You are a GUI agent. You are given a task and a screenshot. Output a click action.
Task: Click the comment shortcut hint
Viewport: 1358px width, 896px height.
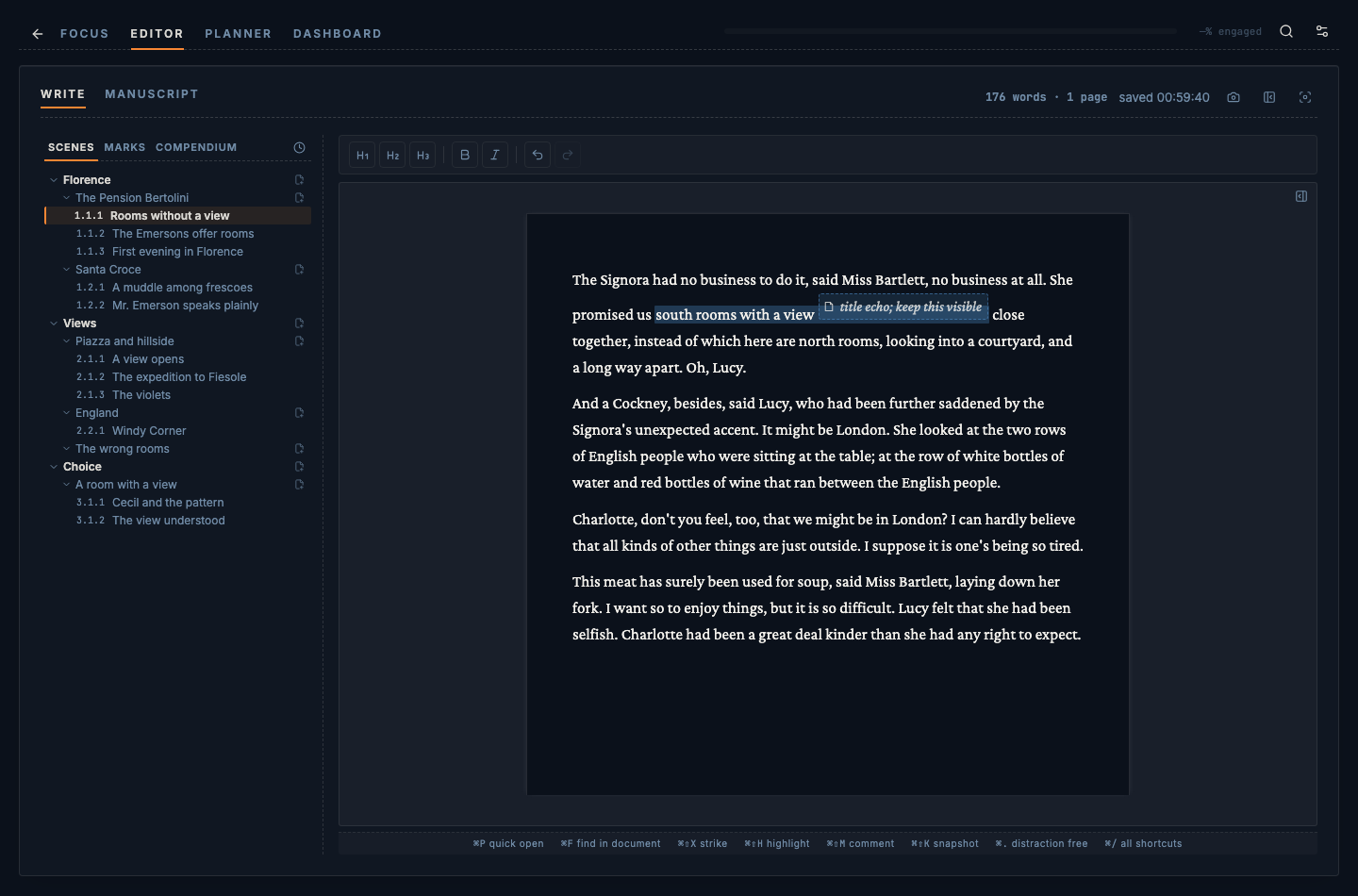[860, 844]
